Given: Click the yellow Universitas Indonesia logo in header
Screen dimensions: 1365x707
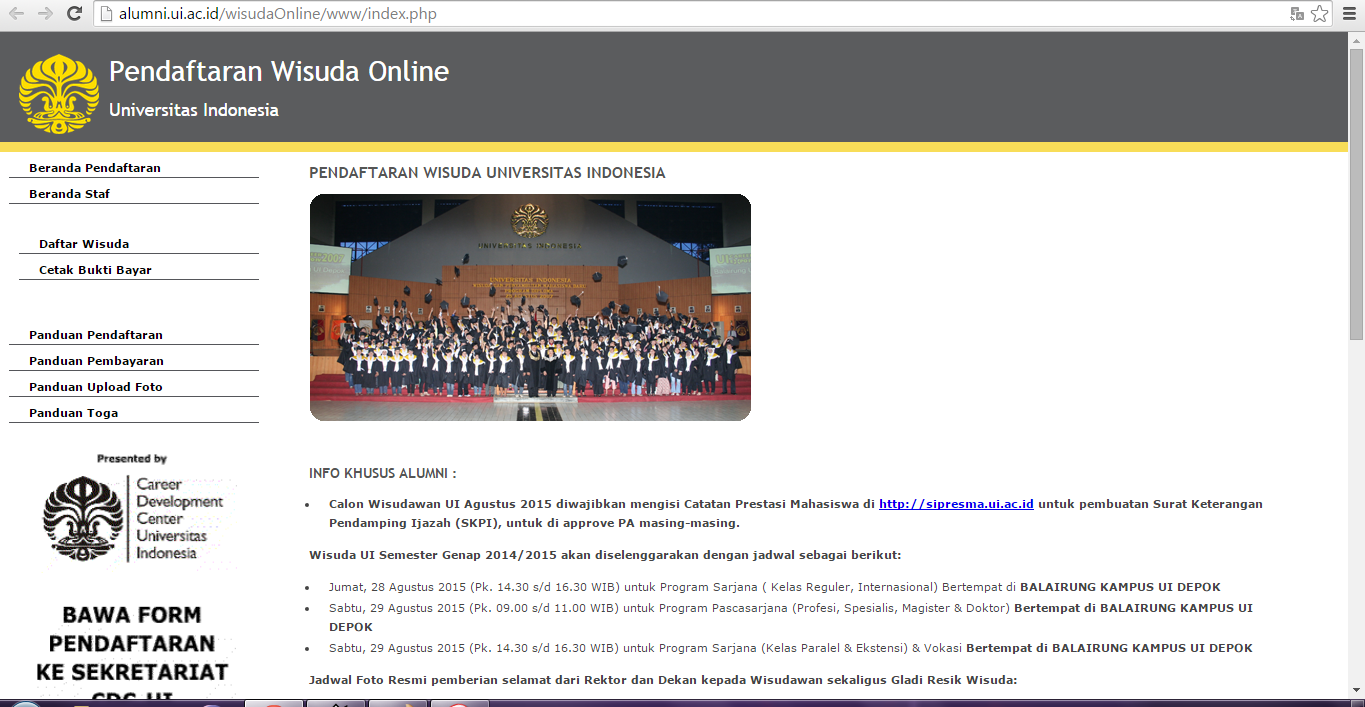Looking at the screenshot, I should pyautogui.click(x=59, y=94).
